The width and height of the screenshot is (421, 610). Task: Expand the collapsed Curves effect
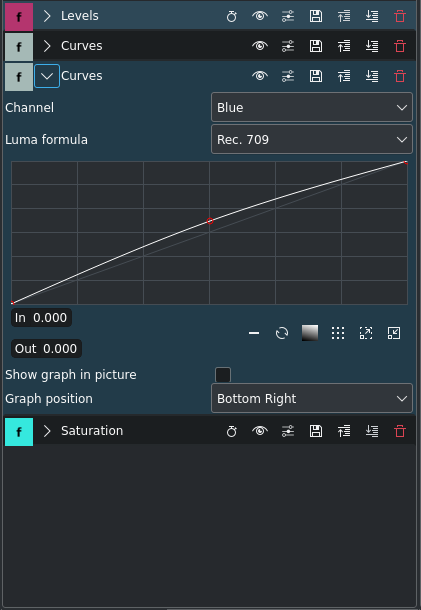47,46
